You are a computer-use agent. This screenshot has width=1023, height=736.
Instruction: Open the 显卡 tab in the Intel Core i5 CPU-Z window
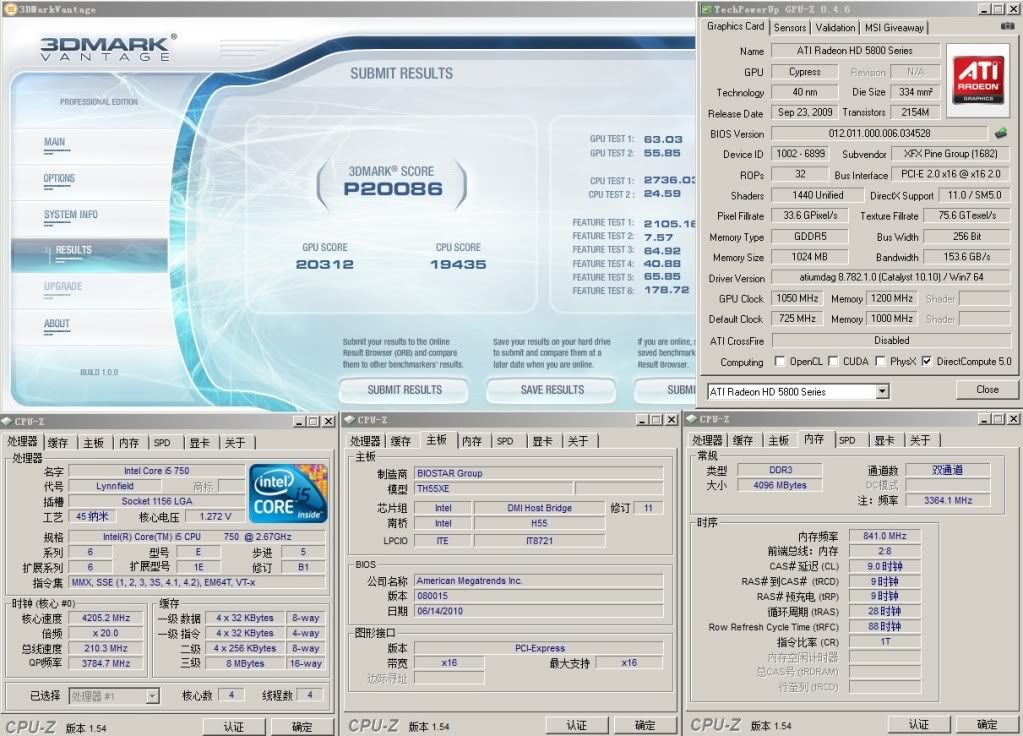coord(200,443)
